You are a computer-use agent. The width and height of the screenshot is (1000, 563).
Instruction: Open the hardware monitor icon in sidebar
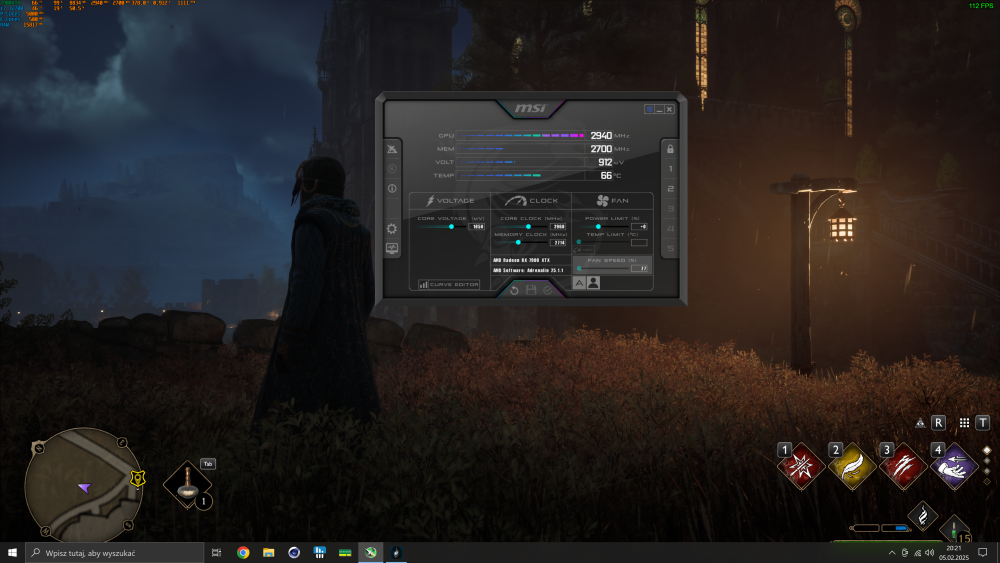tap(392, 248)
